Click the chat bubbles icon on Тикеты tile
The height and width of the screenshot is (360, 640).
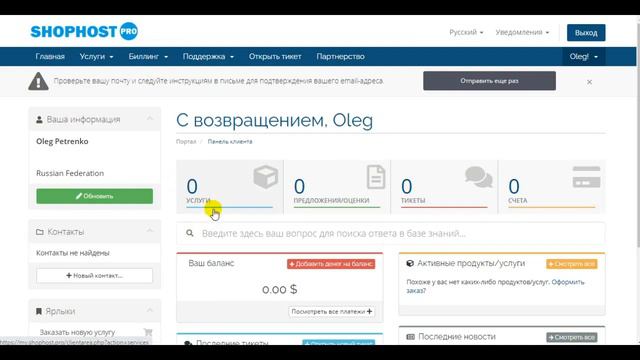pyautogui.click(x=479, y=177)
